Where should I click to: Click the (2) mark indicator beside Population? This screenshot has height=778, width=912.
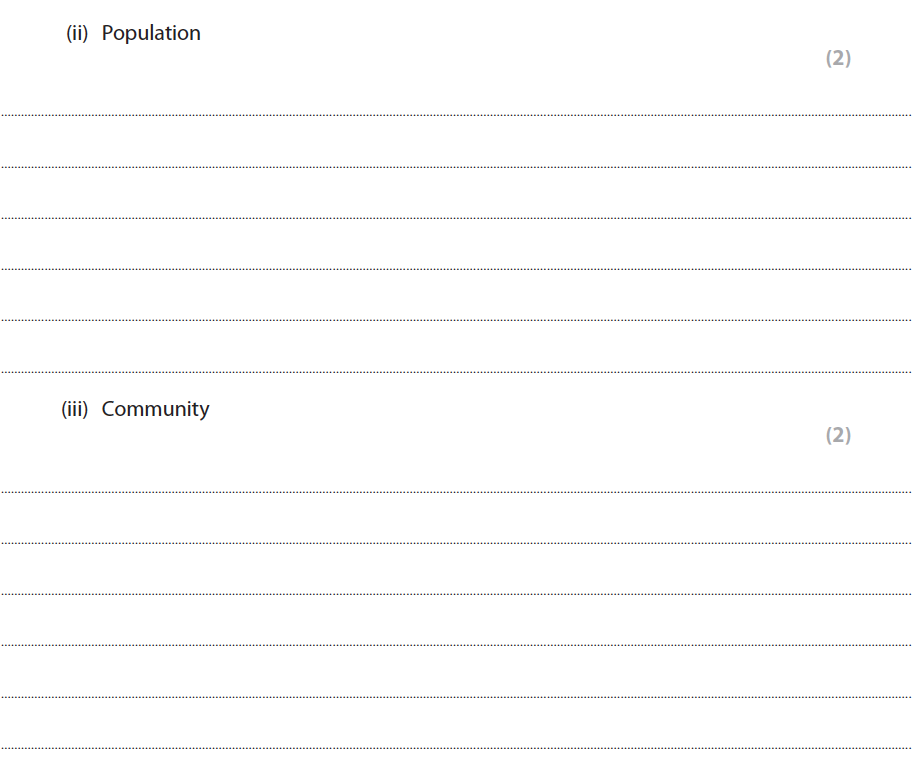(838, 59)
